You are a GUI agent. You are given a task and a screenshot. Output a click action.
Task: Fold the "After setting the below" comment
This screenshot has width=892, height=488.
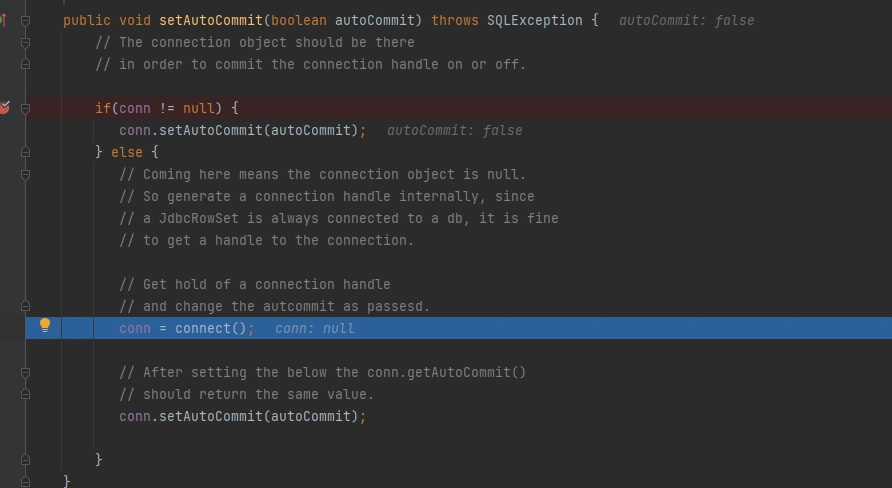point(26,372)
